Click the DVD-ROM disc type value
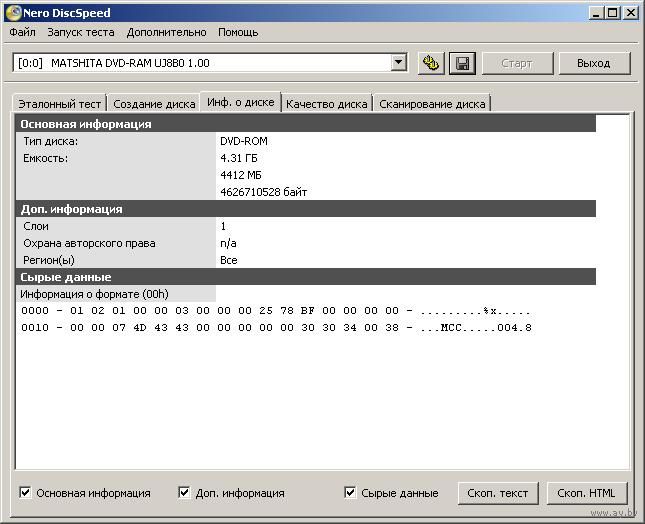Image resolution: width=645 pixels, height=524 pixels. pos(244,141)
